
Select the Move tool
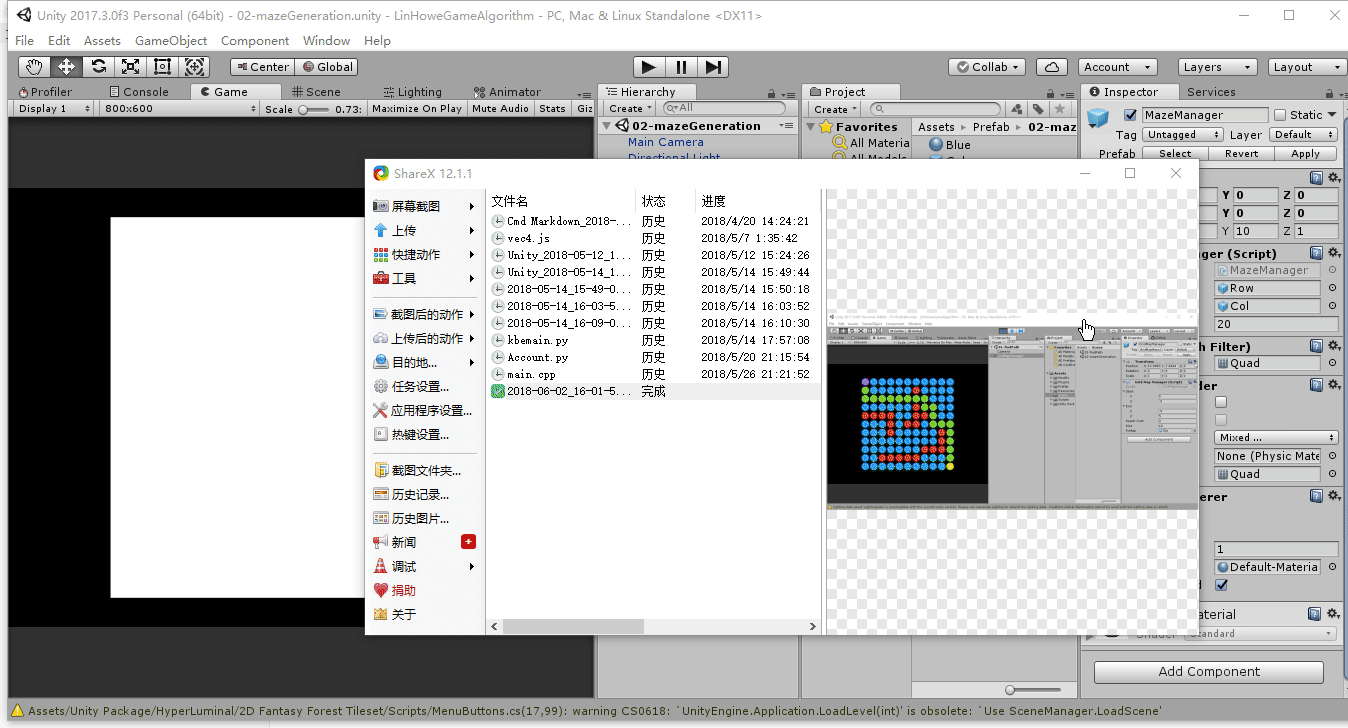(66, 67)
